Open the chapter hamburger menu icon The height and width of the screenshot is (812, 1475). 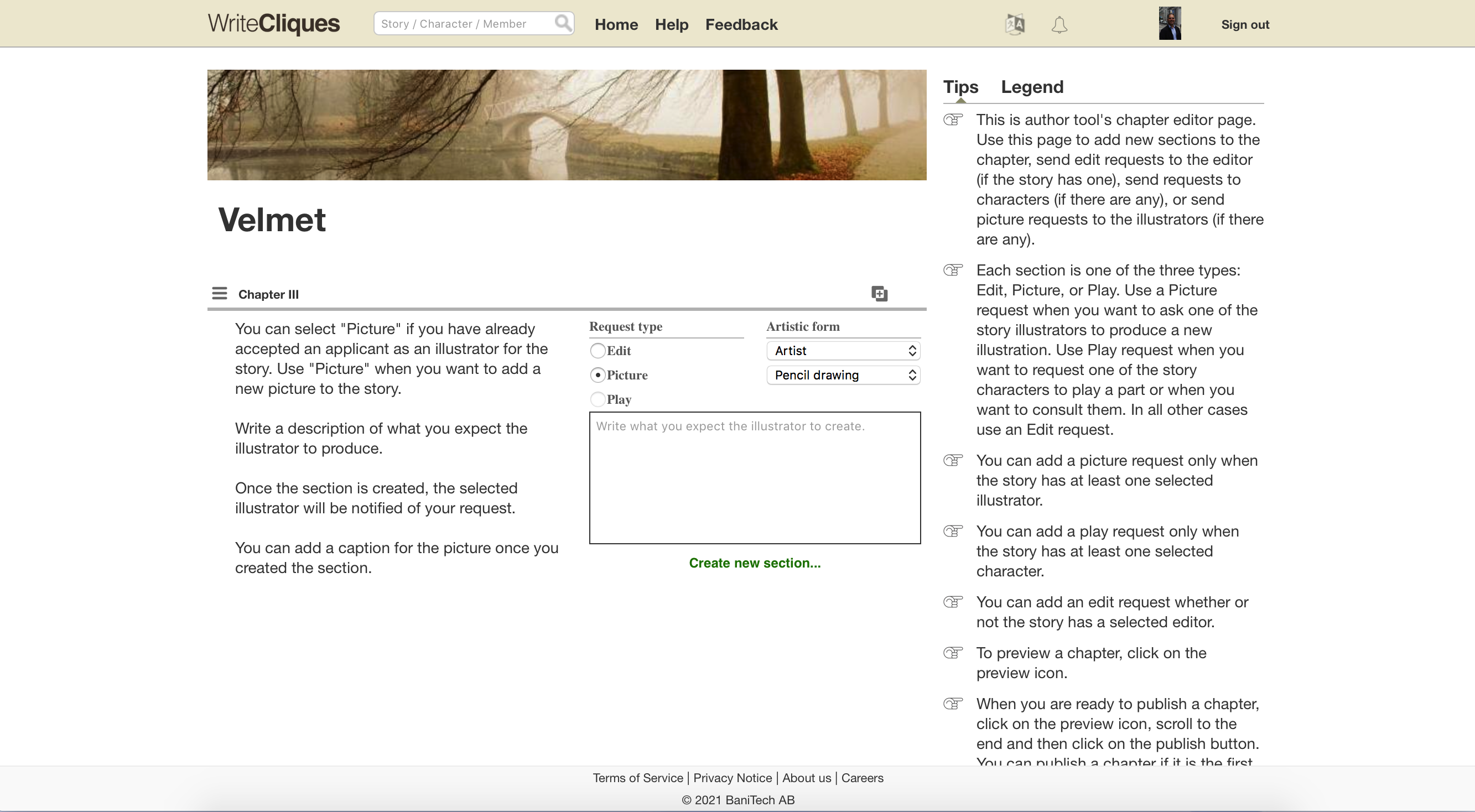[x=219, y=293]
